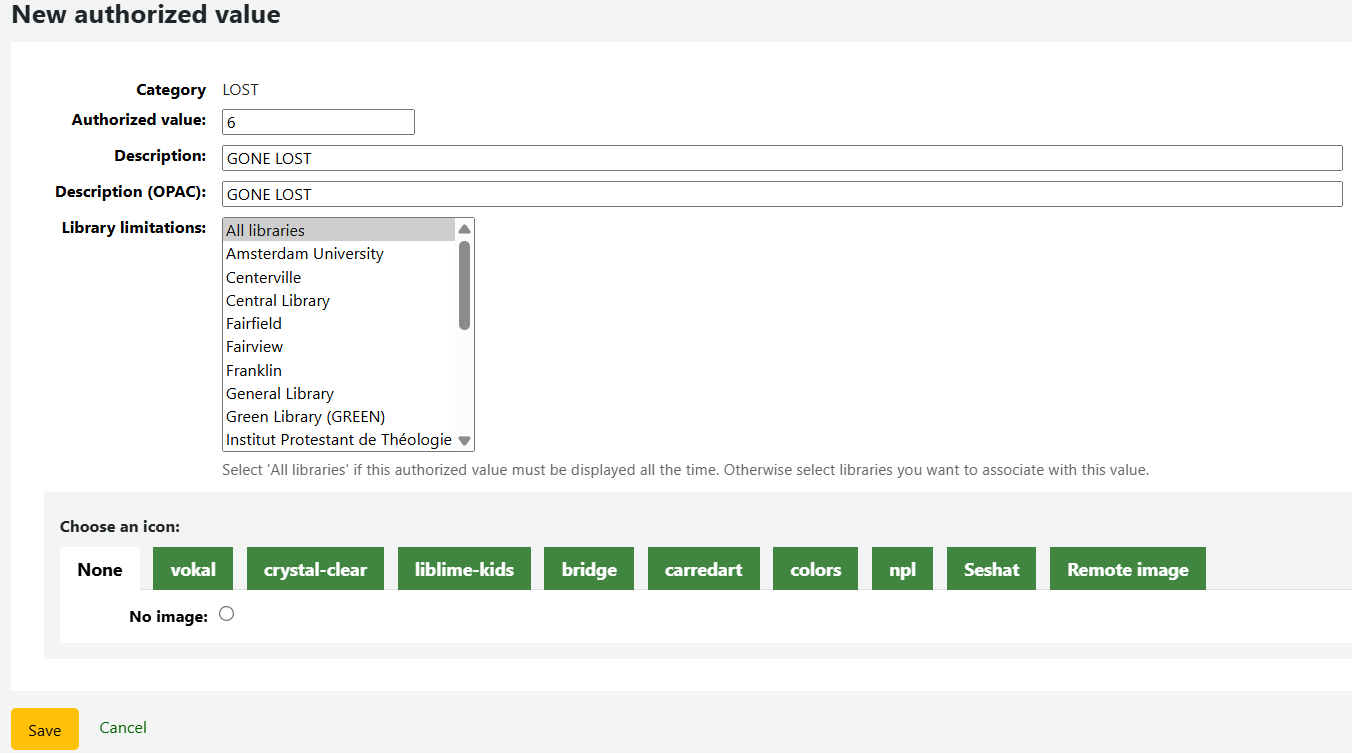Choose the Remote image tab
This screenshot has height=753, width=1352.
pos(1127,569)
